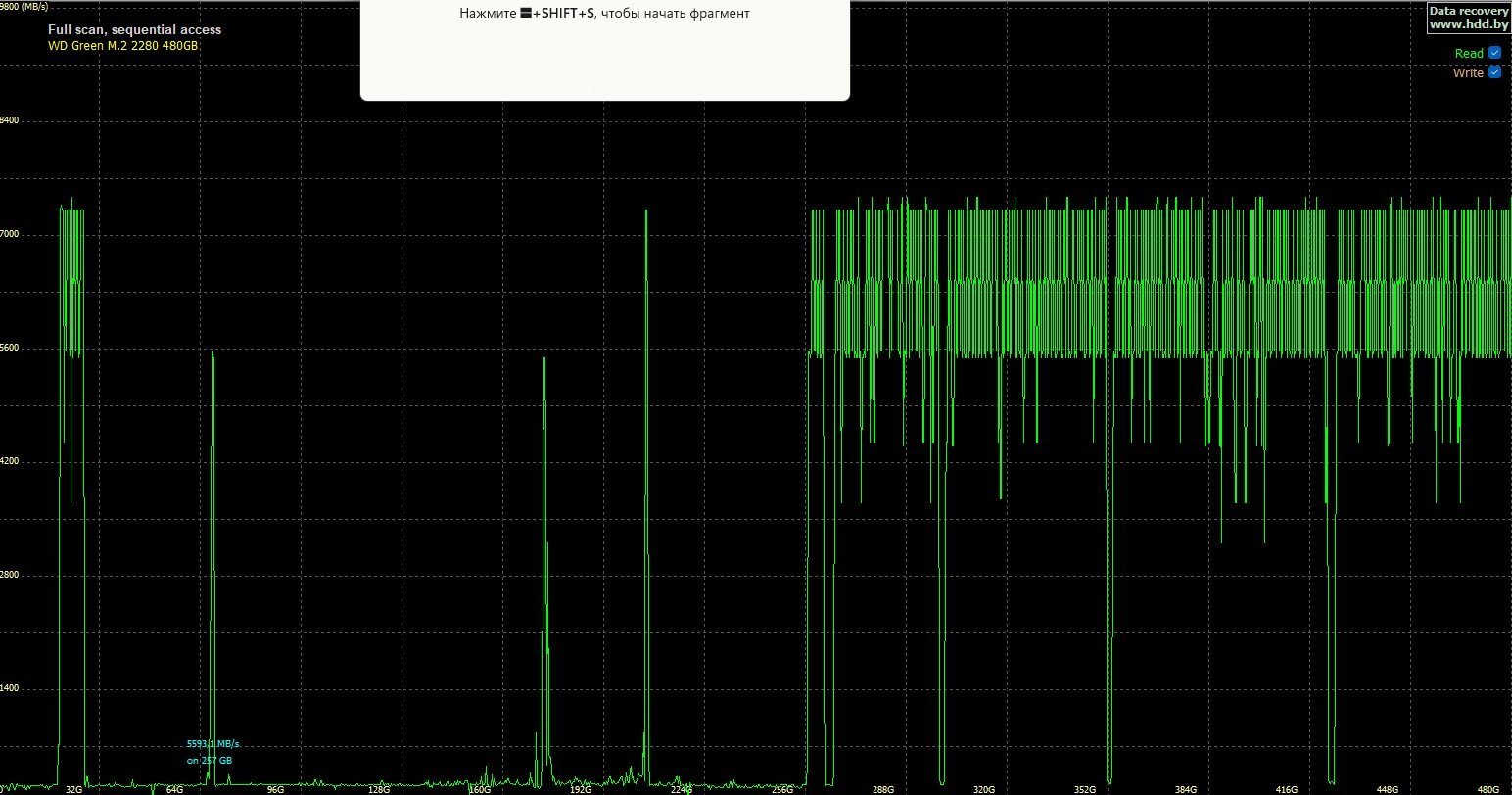The height and width of the screenshot is (795, 1512).
Task: Click the 'on 257 GB' position readout
Action: (210, 760)
